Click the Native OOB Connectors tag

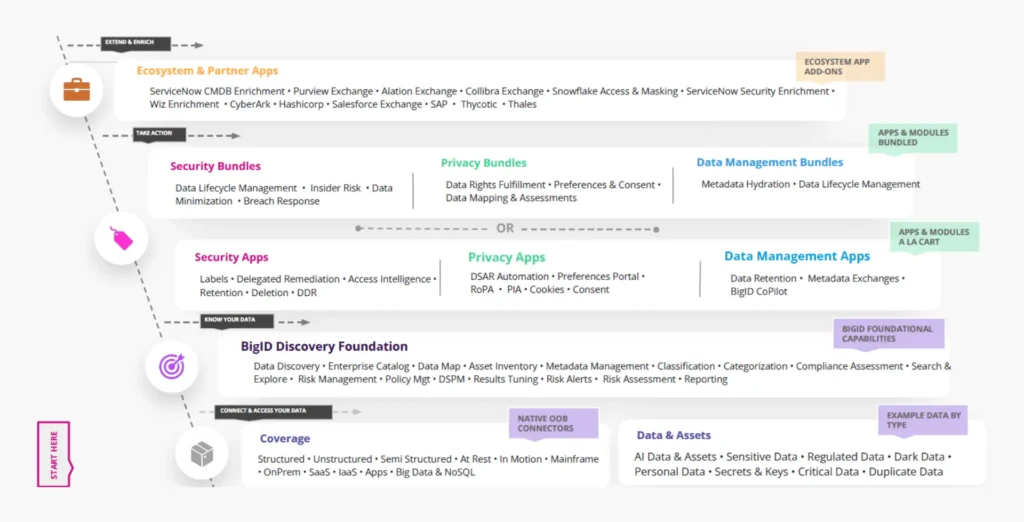553,423
